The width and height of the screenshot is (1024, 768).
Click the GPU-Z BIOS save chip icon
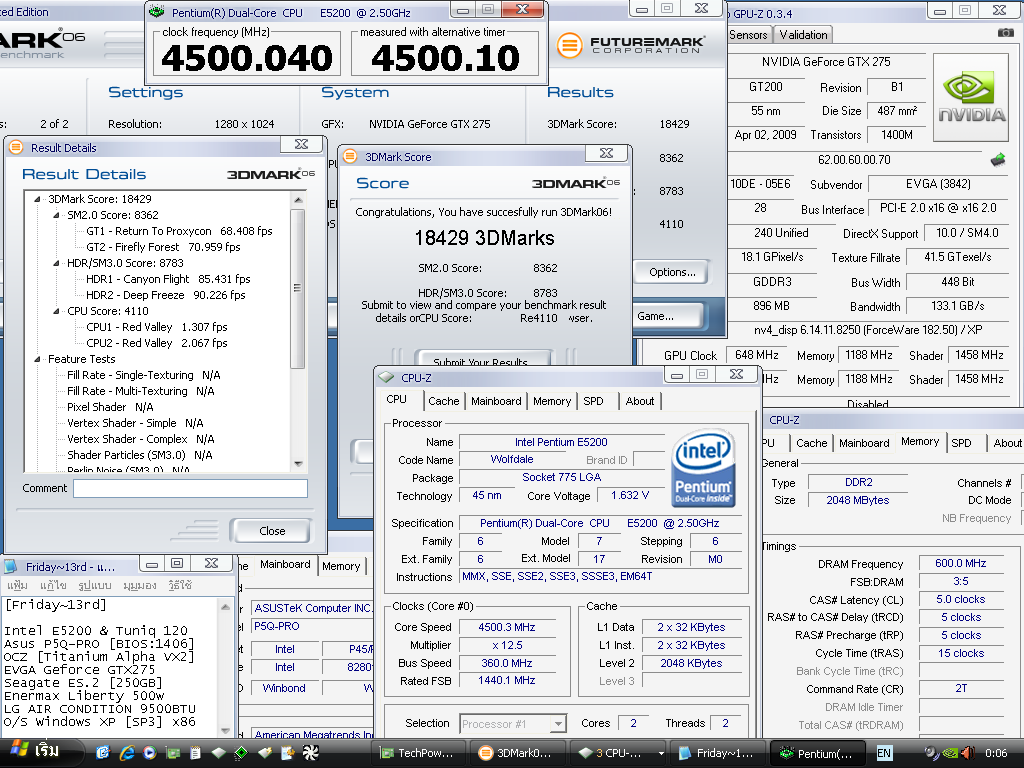997,160
